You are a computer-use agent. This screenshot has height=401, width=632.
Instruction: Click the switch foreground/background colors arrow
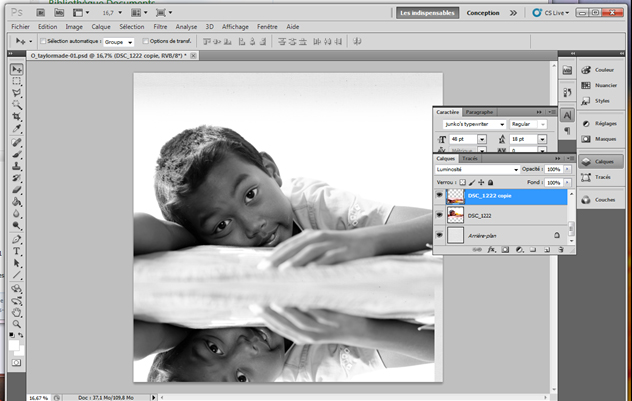click(21, 335)
